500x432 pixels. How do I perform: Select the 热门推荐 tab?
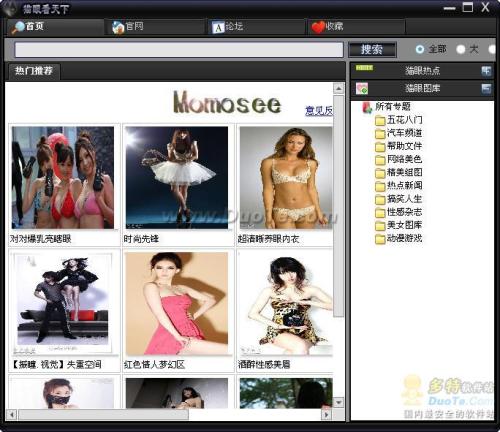coord(34,71)
